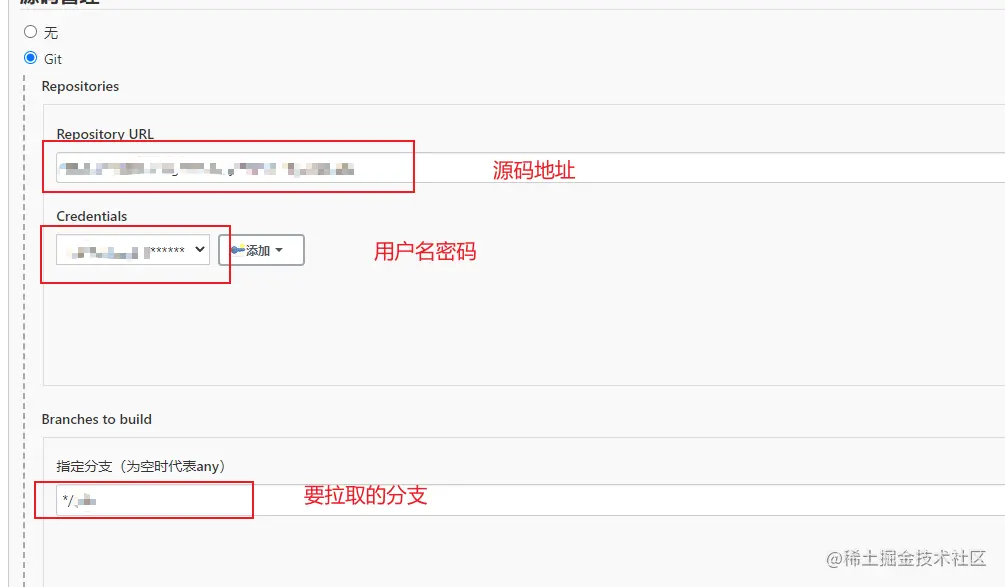Click the Credentials label text
The width and height of the screenshot is (1005, 587).
pos(92,216)
